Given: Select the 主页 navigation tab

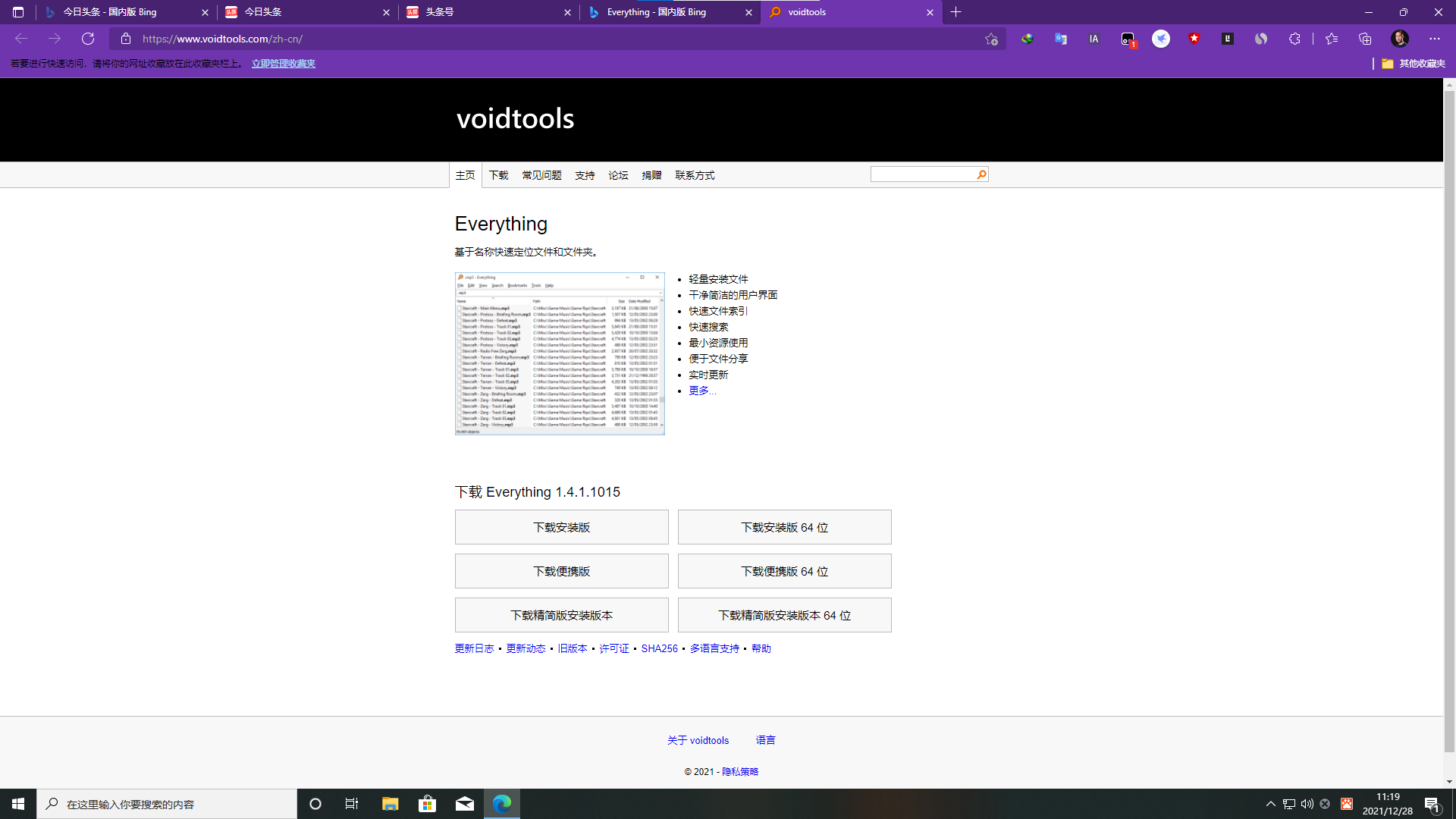Looking at the screenshot, I should coord(465,175).
